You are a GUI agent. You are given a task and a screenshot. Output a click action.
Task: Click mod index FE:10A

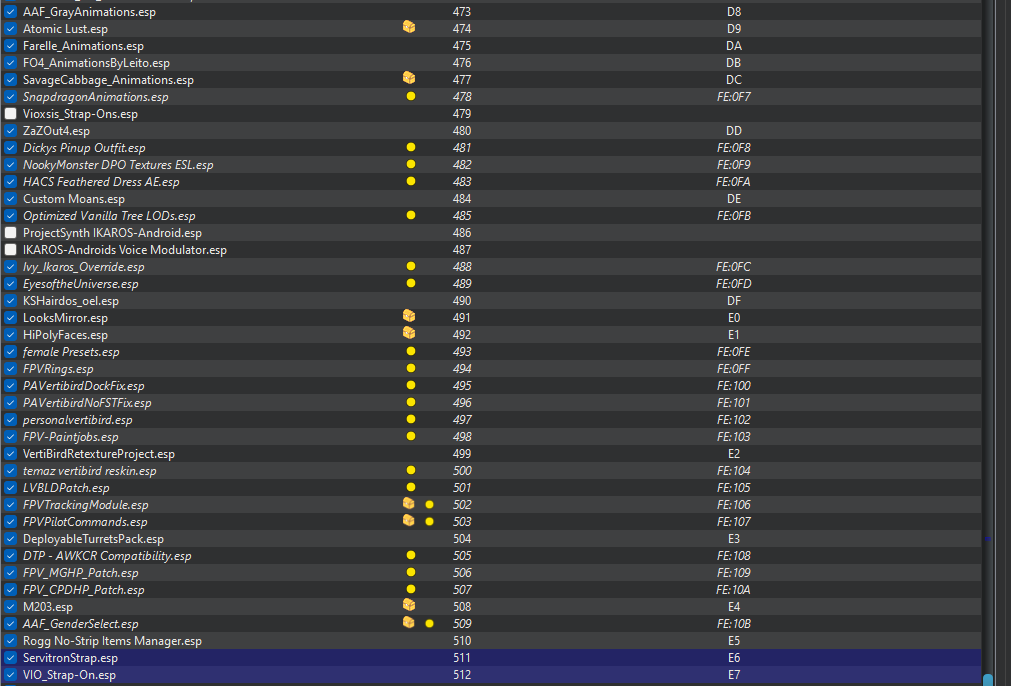pyautogui.click(x=734, y=590)
